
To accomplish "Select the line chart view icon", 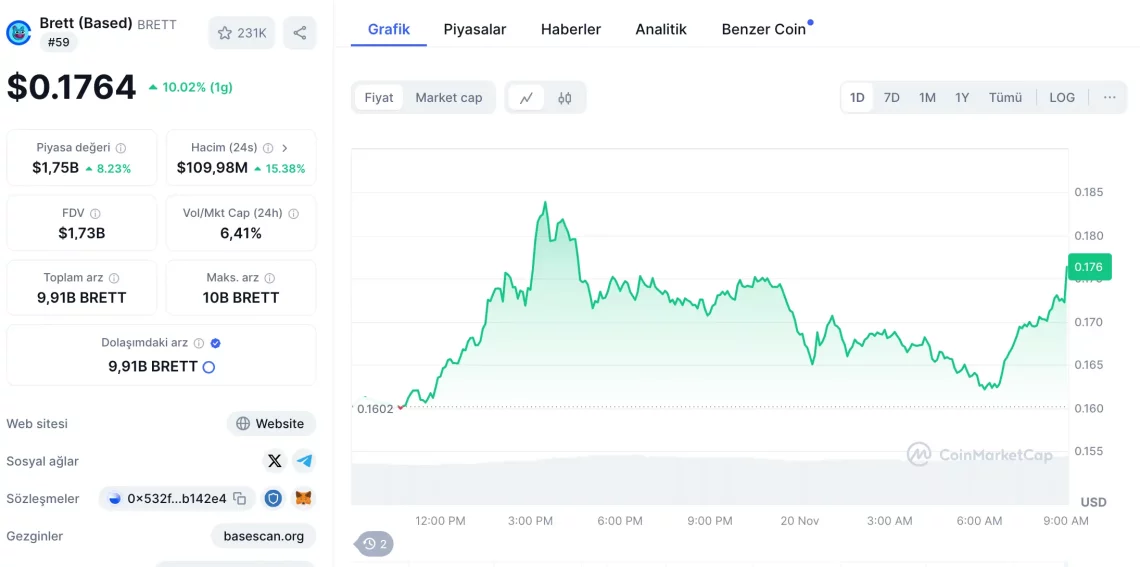I will click(x=526, y=98).
